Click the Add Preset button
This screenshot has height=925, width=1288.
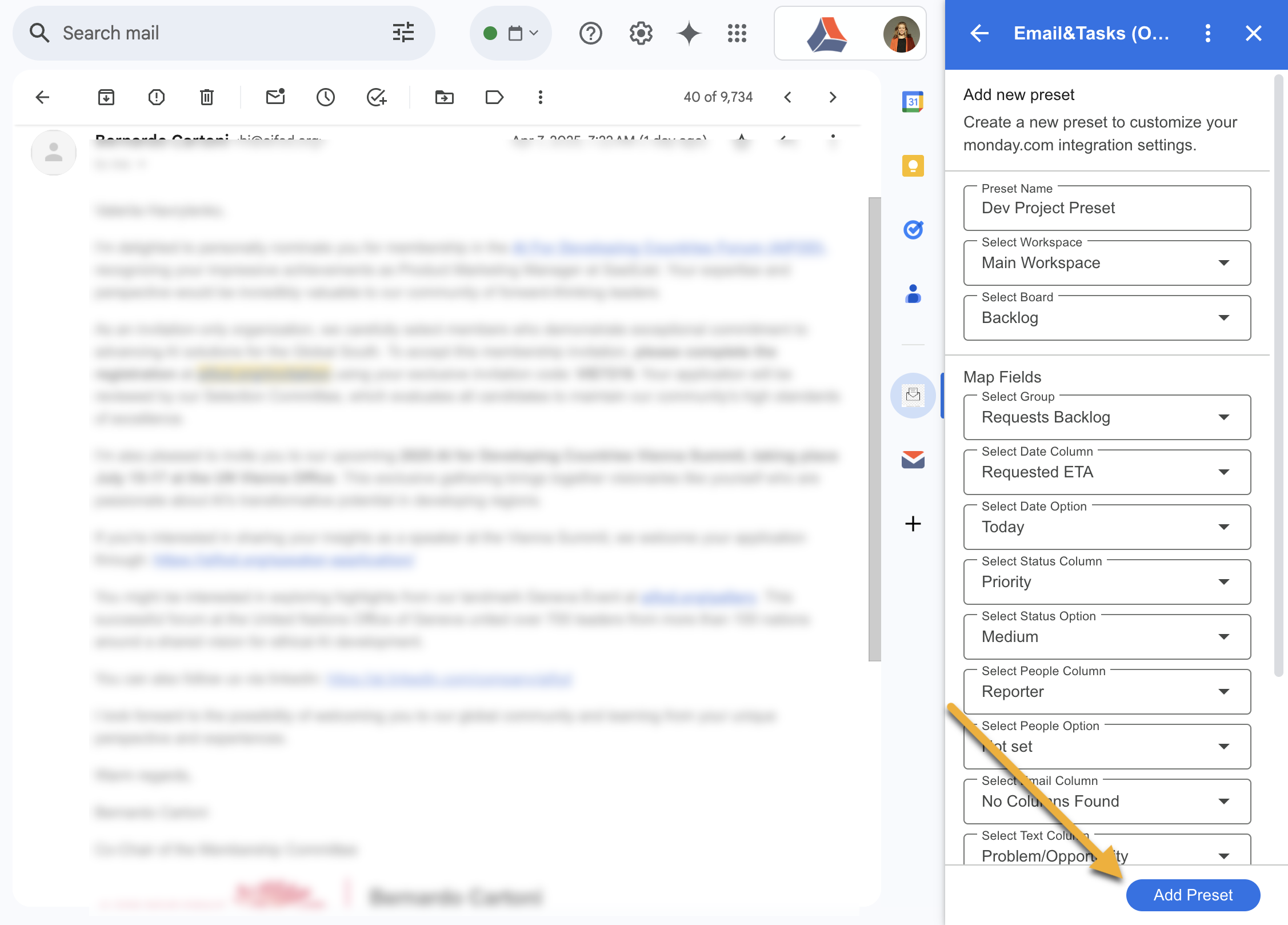1193,895
